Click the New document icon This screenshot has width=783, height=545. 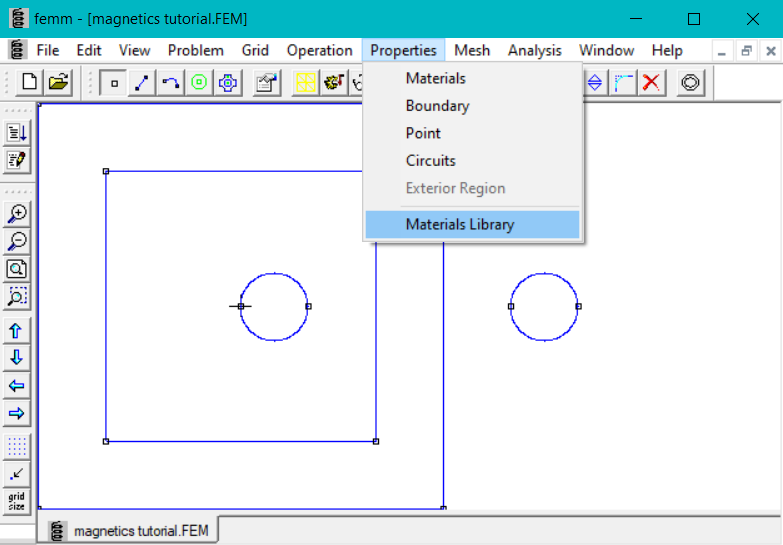tap(29, 82)
